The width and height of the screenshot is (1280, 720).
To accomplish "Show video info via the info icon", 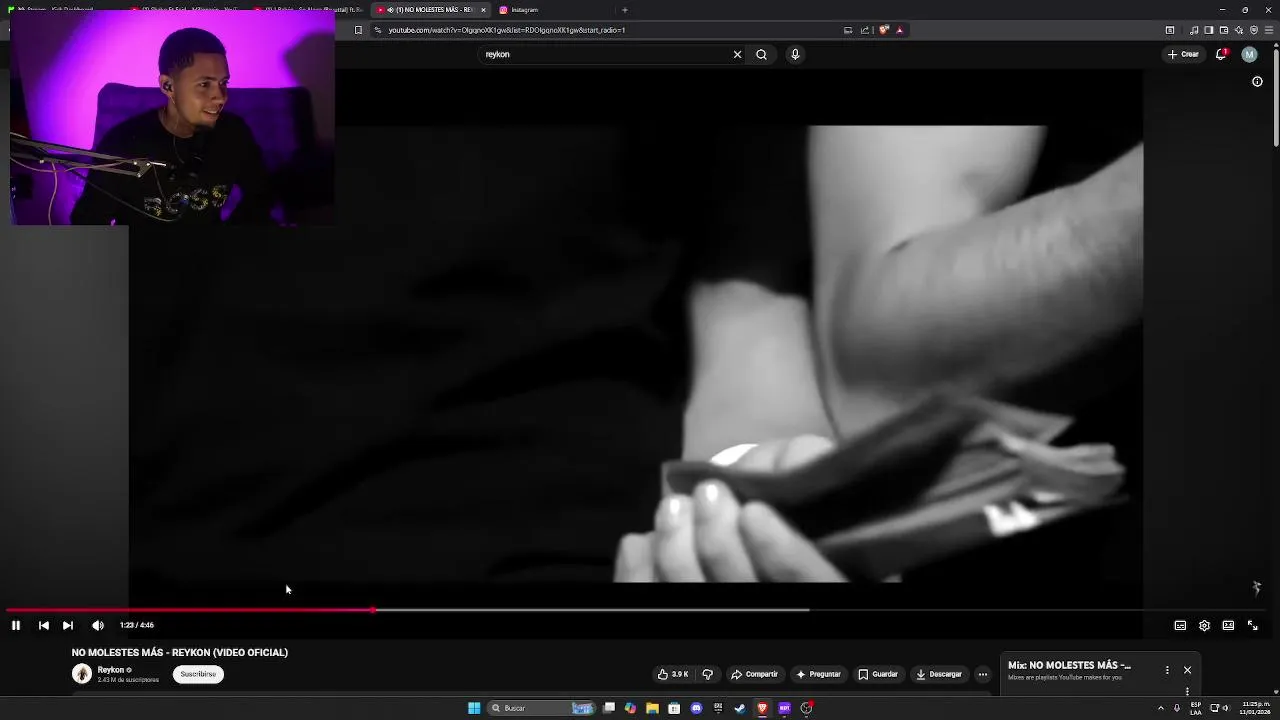I will [x=1257, y=82].
